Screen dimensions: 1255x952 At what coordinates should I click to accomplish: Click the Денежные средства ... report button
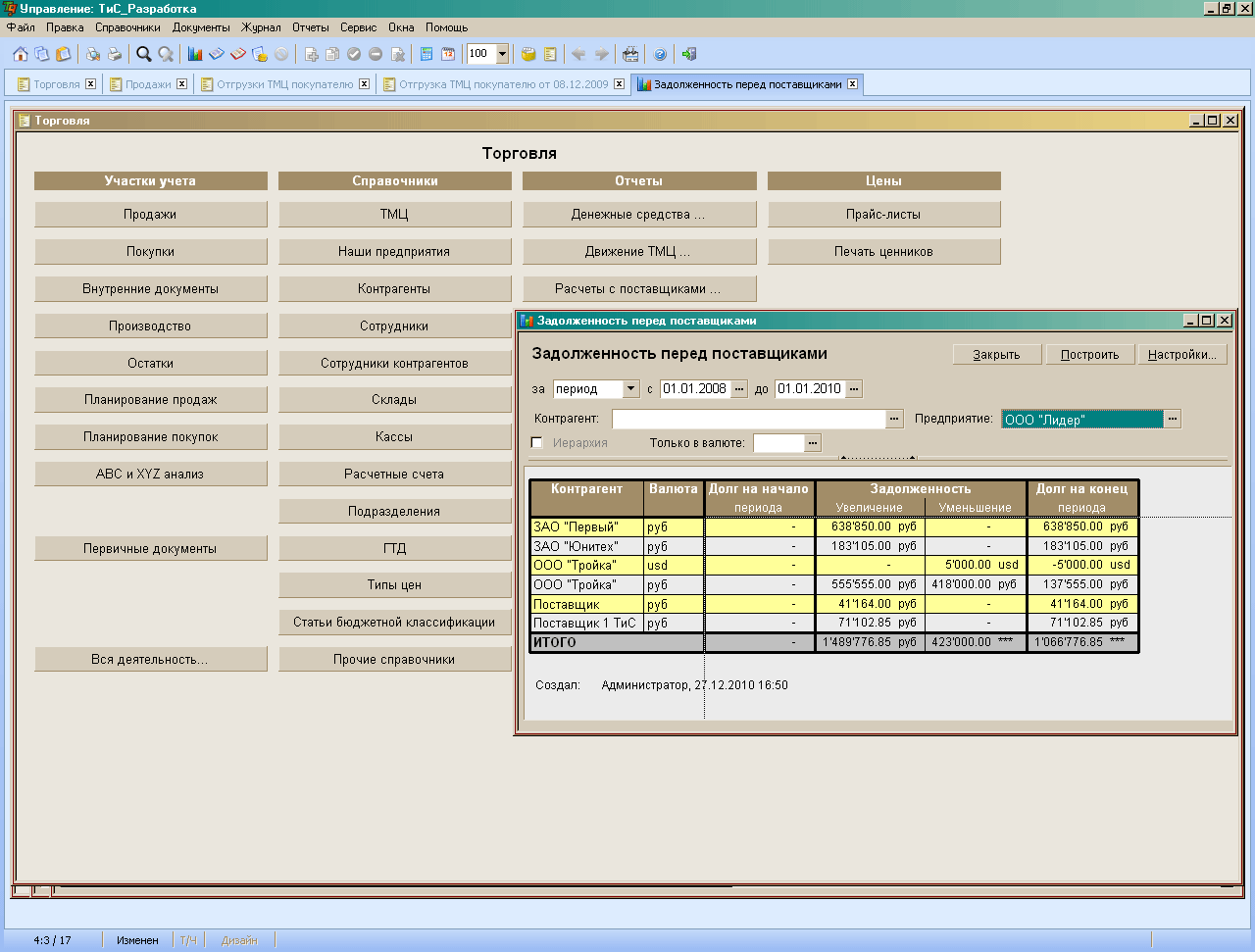pos(638,214)
